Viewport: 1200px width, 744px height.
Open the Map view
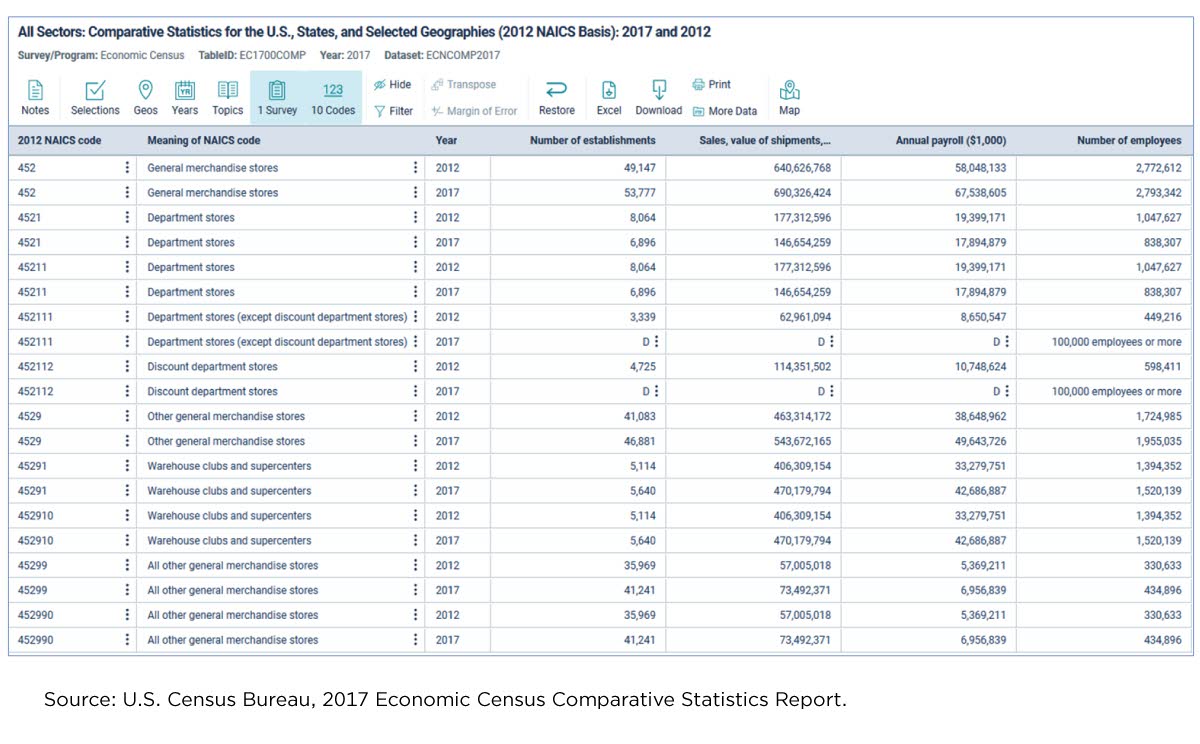click(x=790, y=98)
